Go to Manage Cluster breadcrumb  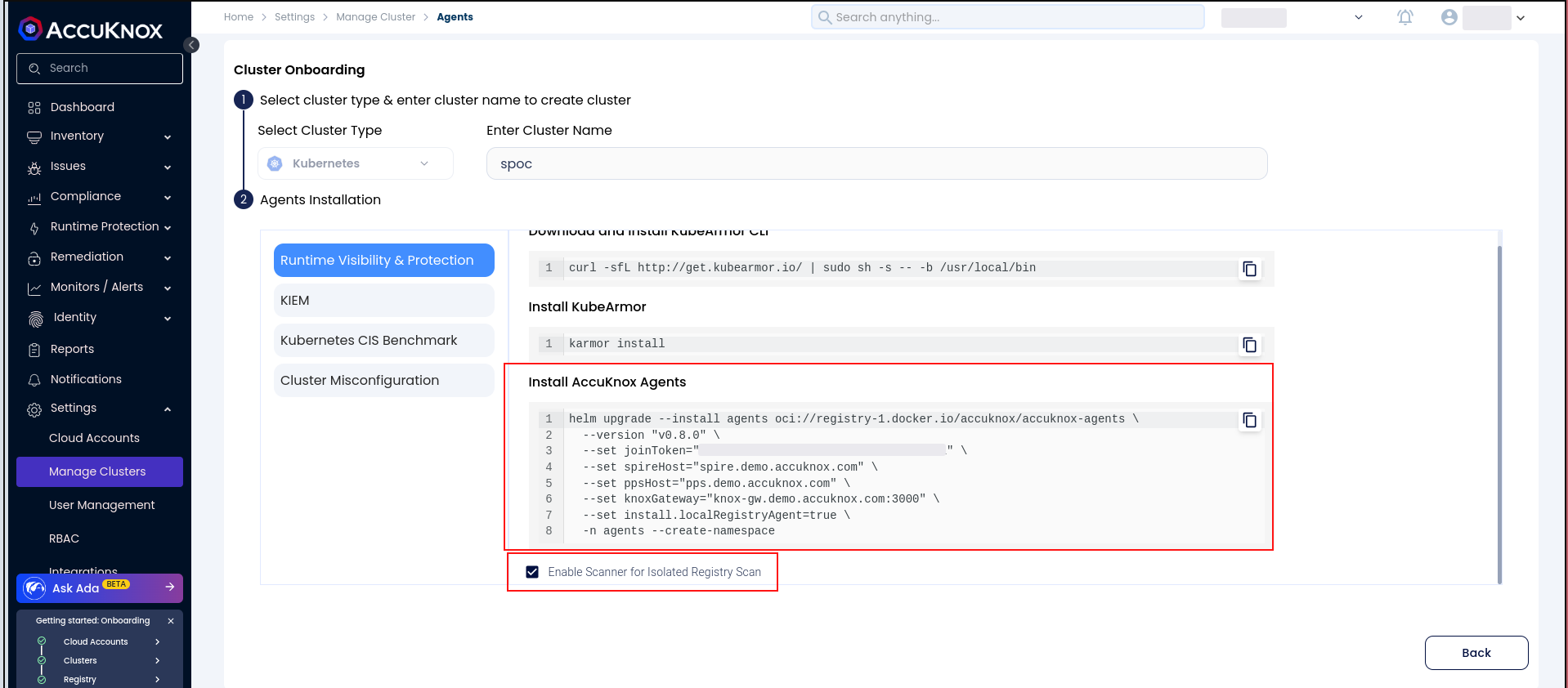tap(376, 17)
